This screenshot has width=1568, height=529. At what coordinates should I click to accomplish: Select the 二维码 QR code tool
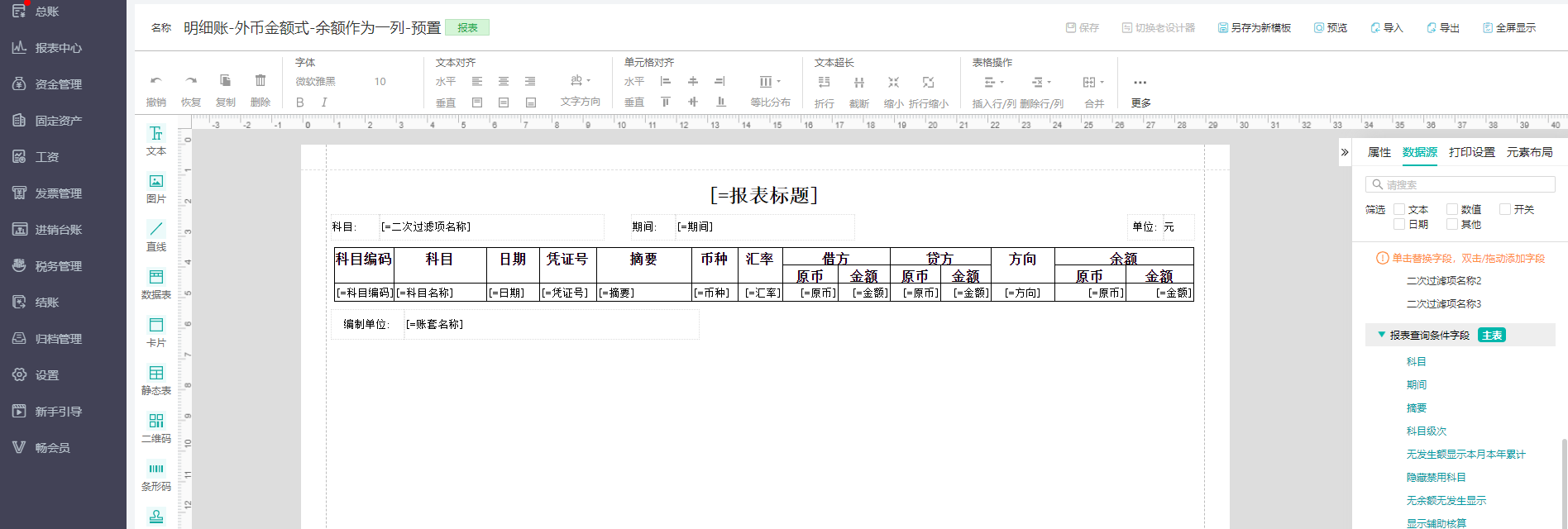coord(156,427)
